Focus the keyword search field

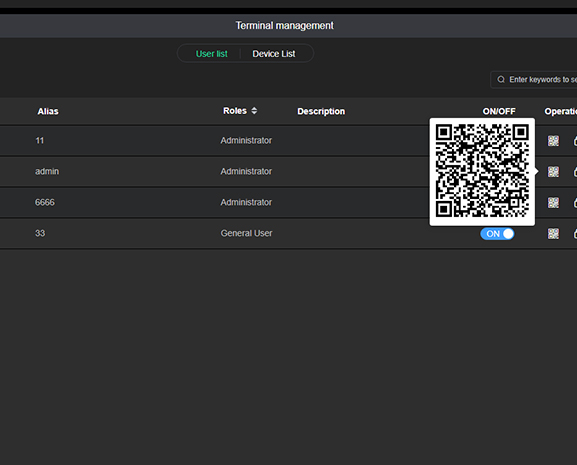(534, 79)
